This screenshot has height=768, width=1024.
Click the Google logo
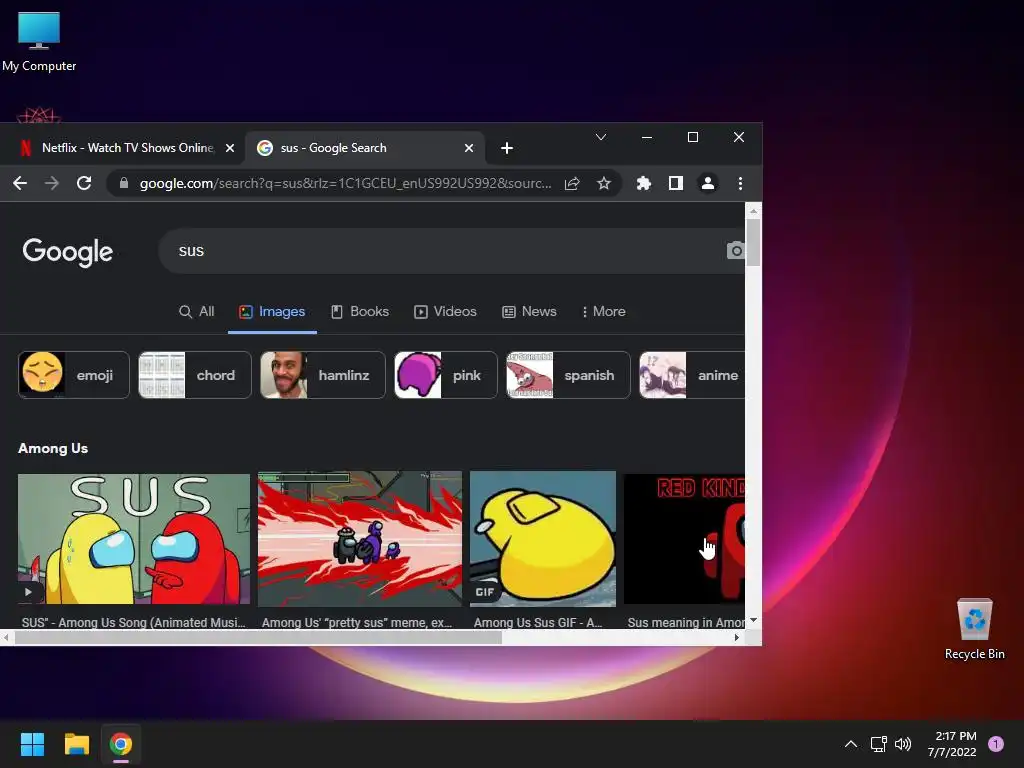click(68, 251)
